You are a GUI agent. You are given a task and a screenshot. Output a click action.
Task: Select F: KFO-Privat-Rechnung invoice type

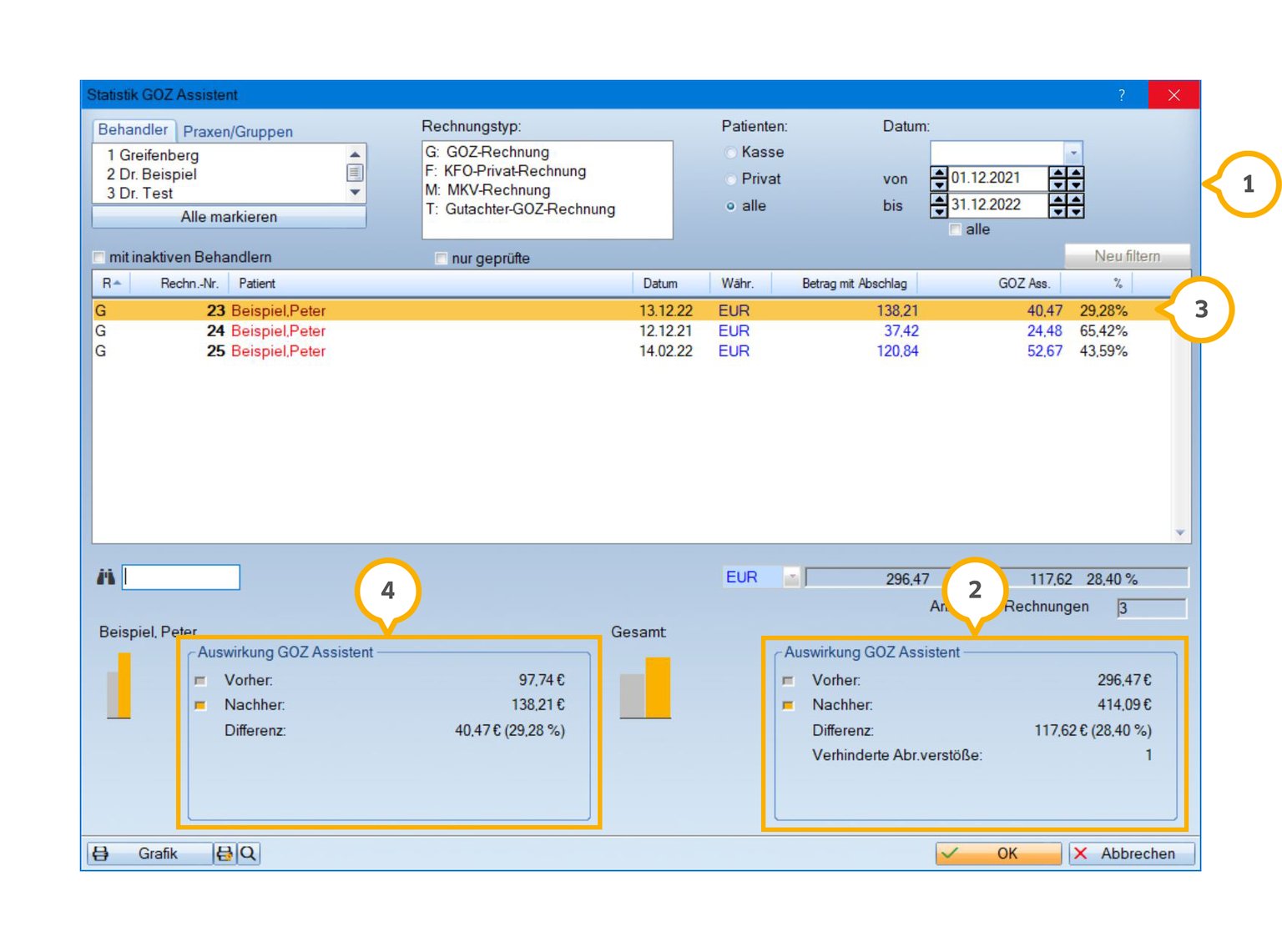(x=506, y=171)
